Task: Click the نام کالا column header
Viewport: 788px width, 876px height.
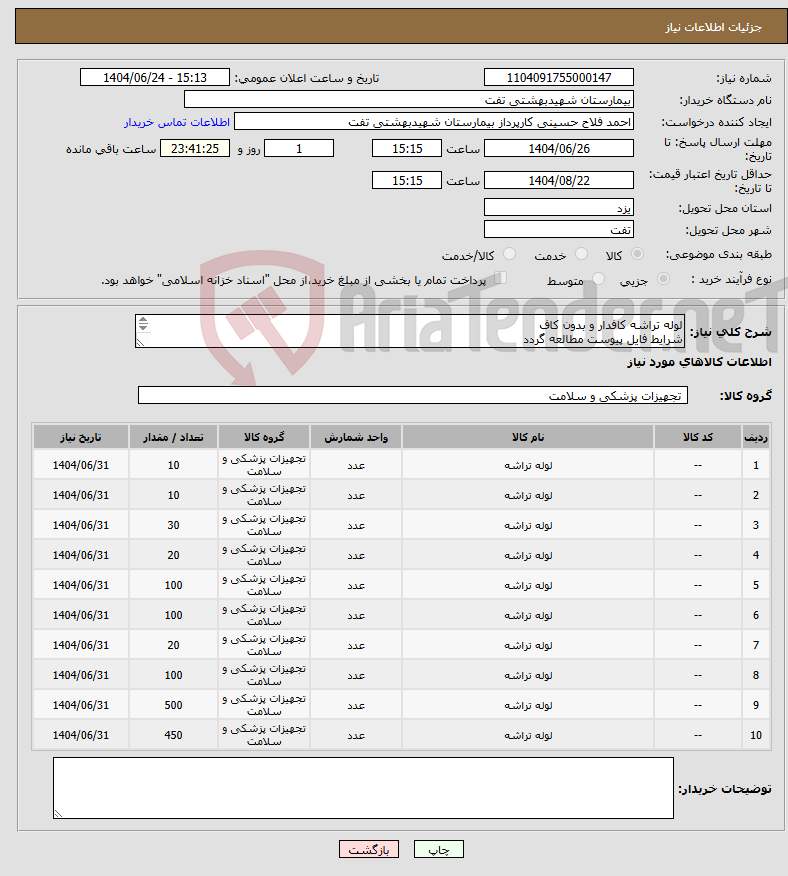Action: [528, 437]
